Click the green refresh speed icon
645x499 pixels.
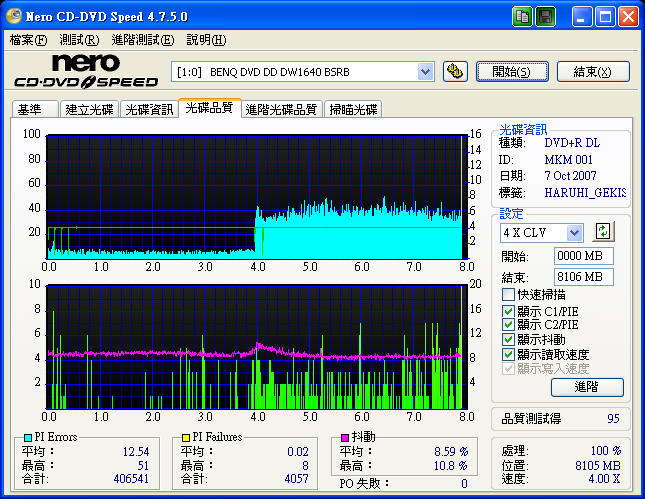(603, 232)
